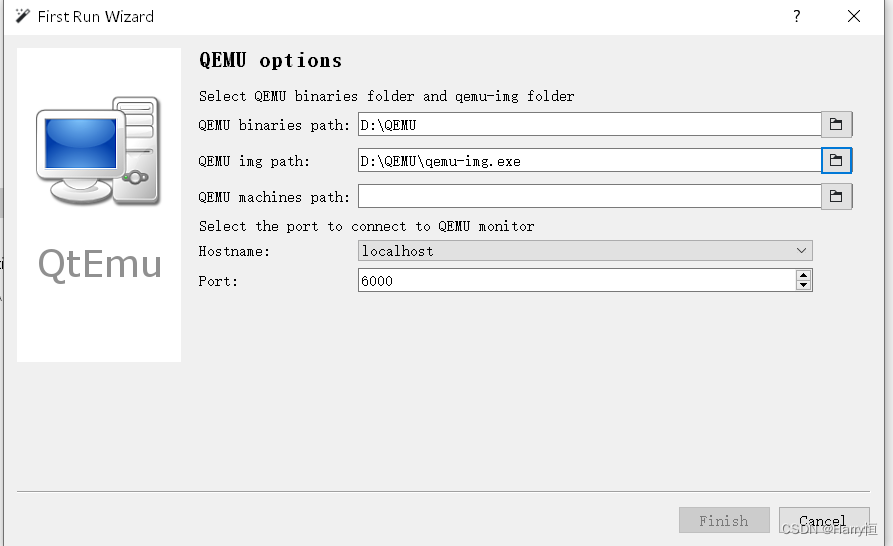This screenshot has width=893, height=546.
Task: Click the 'QEMU options' heading
Action: (x=271, y=60)
